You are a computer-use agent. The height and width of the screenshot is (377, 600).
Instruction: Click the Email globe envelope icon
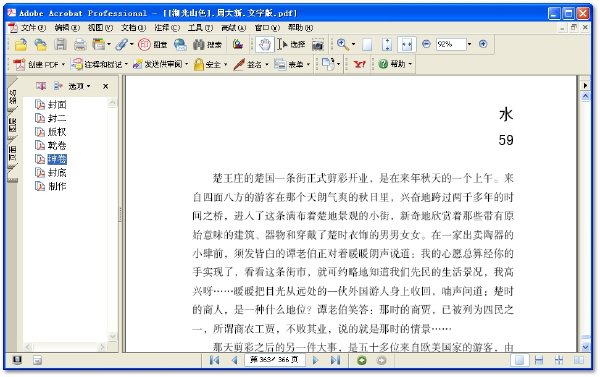[x=180, y=45]
